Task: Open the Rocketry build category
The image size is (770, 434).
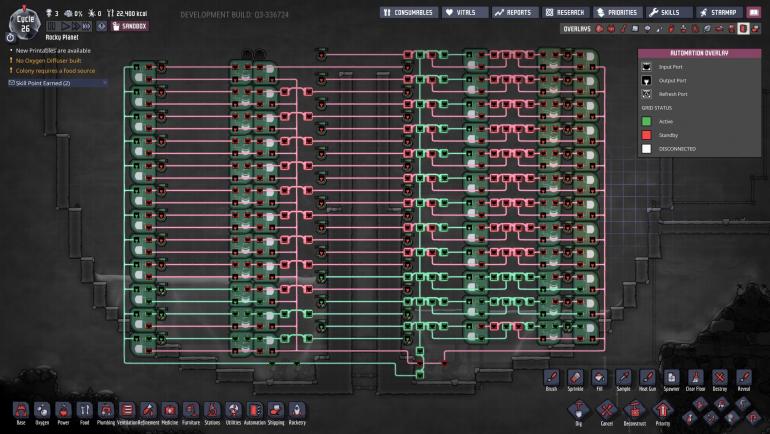Action: point(297,411)
